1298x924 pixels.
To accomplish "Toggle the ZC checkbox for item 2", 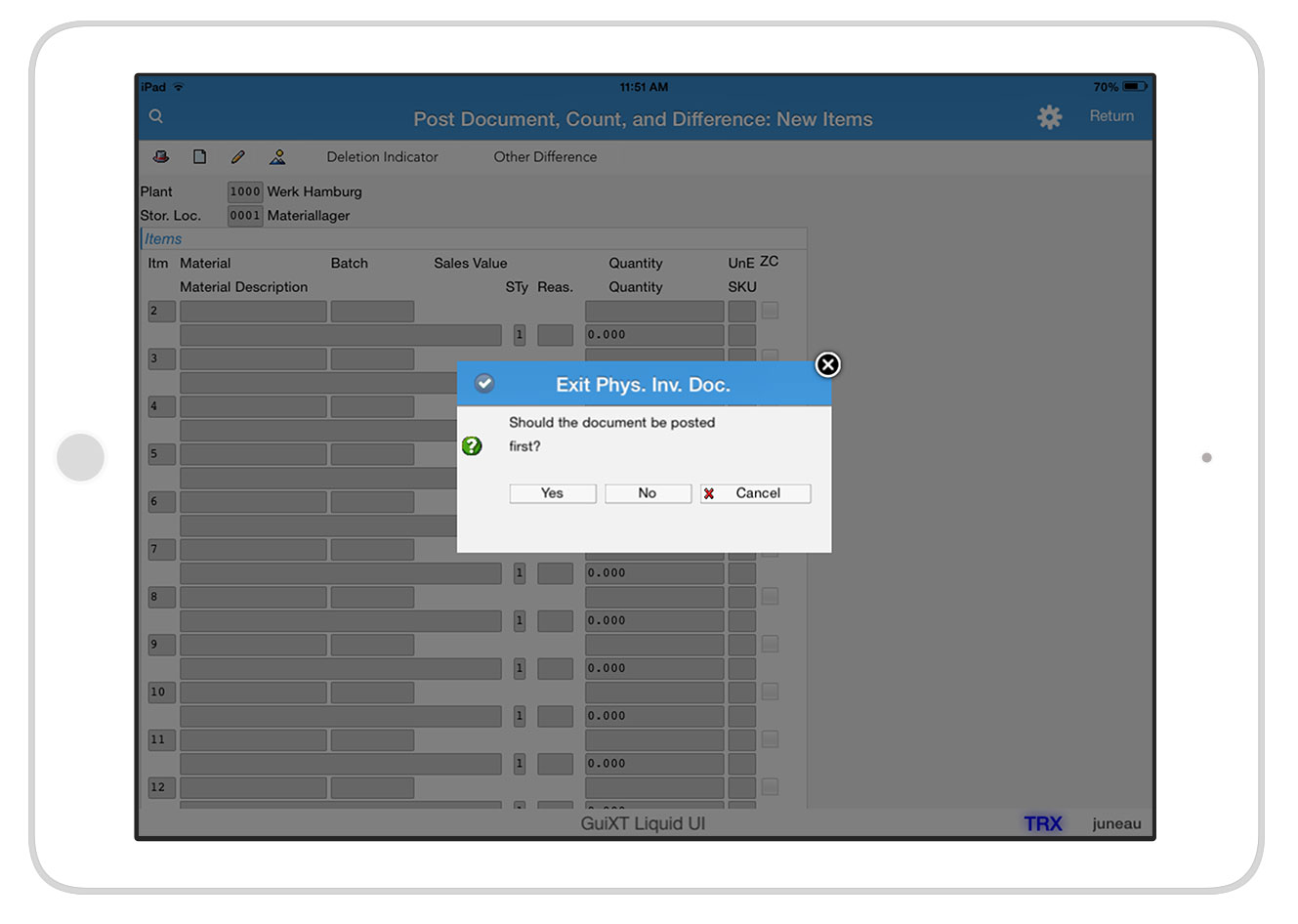I will (x=770, y=309).
